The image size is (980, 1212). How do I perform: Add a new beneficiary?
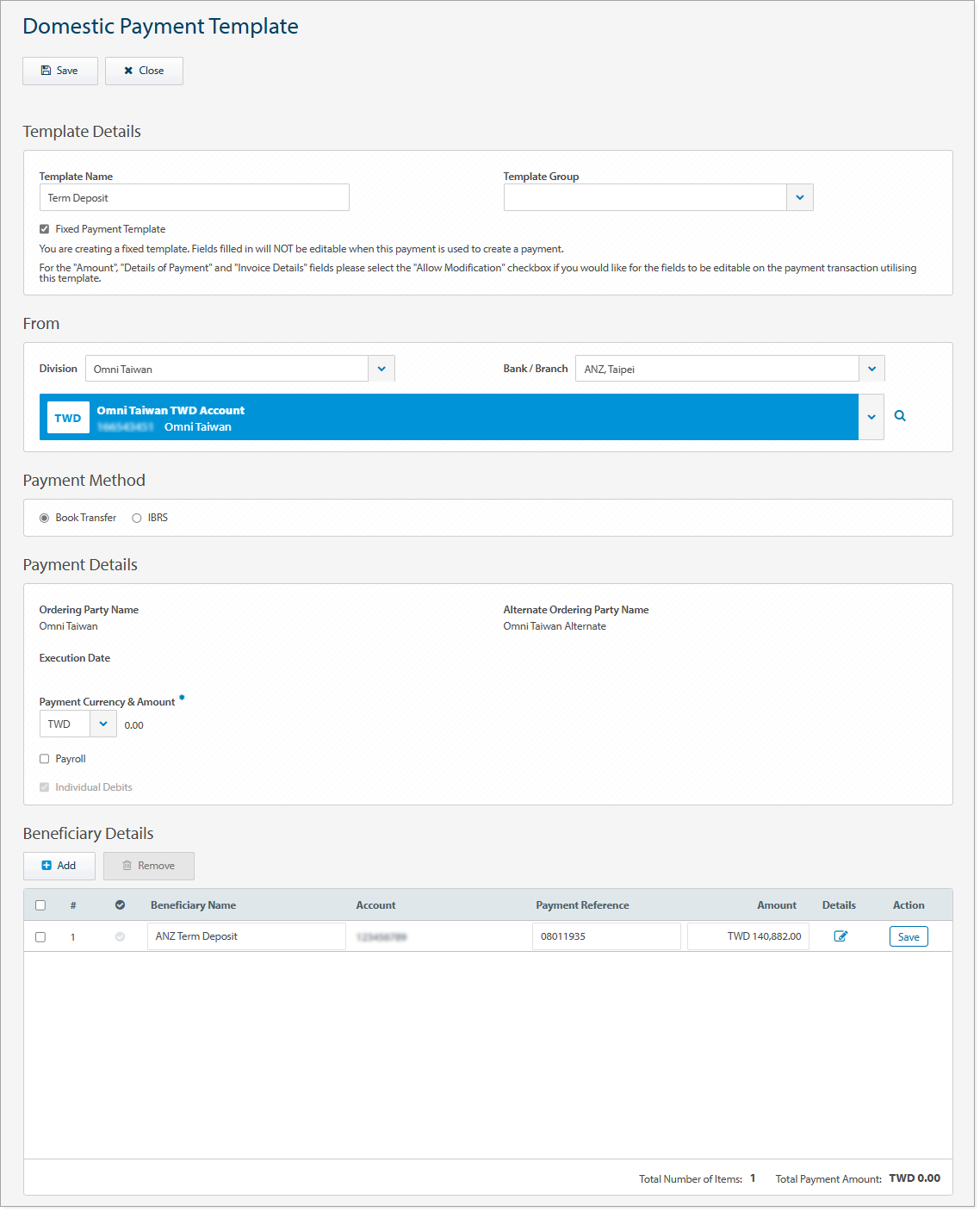(x=59, y=866)
